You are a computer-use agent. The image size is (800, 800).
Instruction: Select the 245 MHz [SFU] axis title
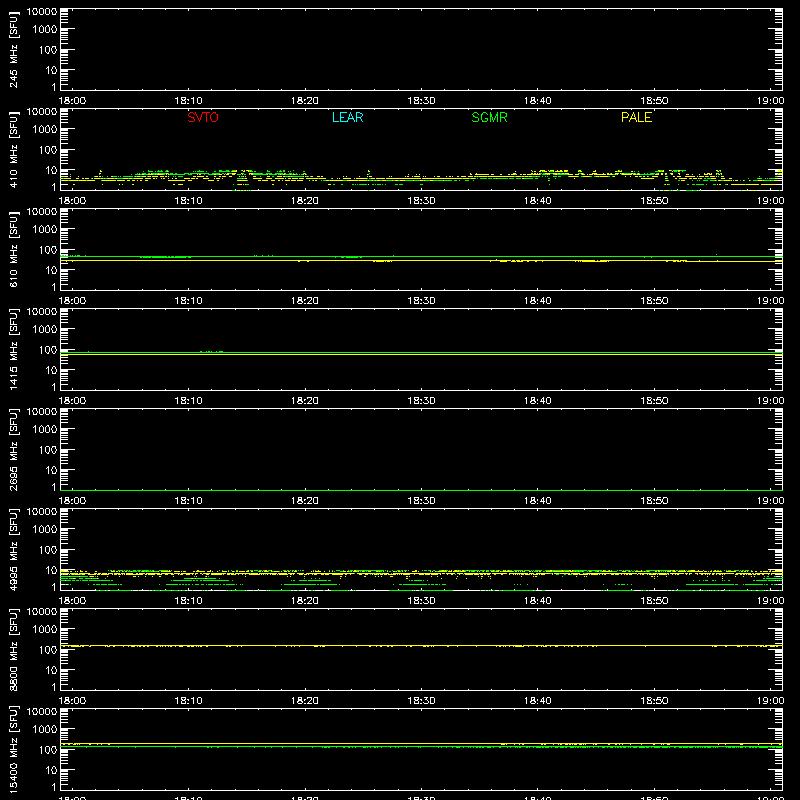pyautogui.click(x=13, y=50)
